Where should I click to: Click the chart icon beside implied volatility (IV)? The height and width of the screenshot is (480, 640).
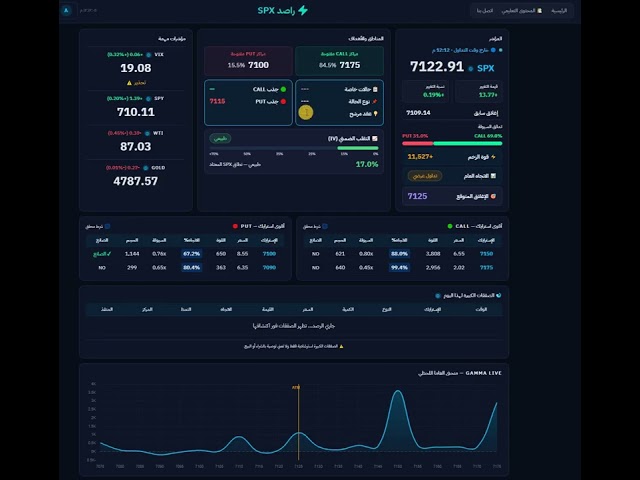375,139
